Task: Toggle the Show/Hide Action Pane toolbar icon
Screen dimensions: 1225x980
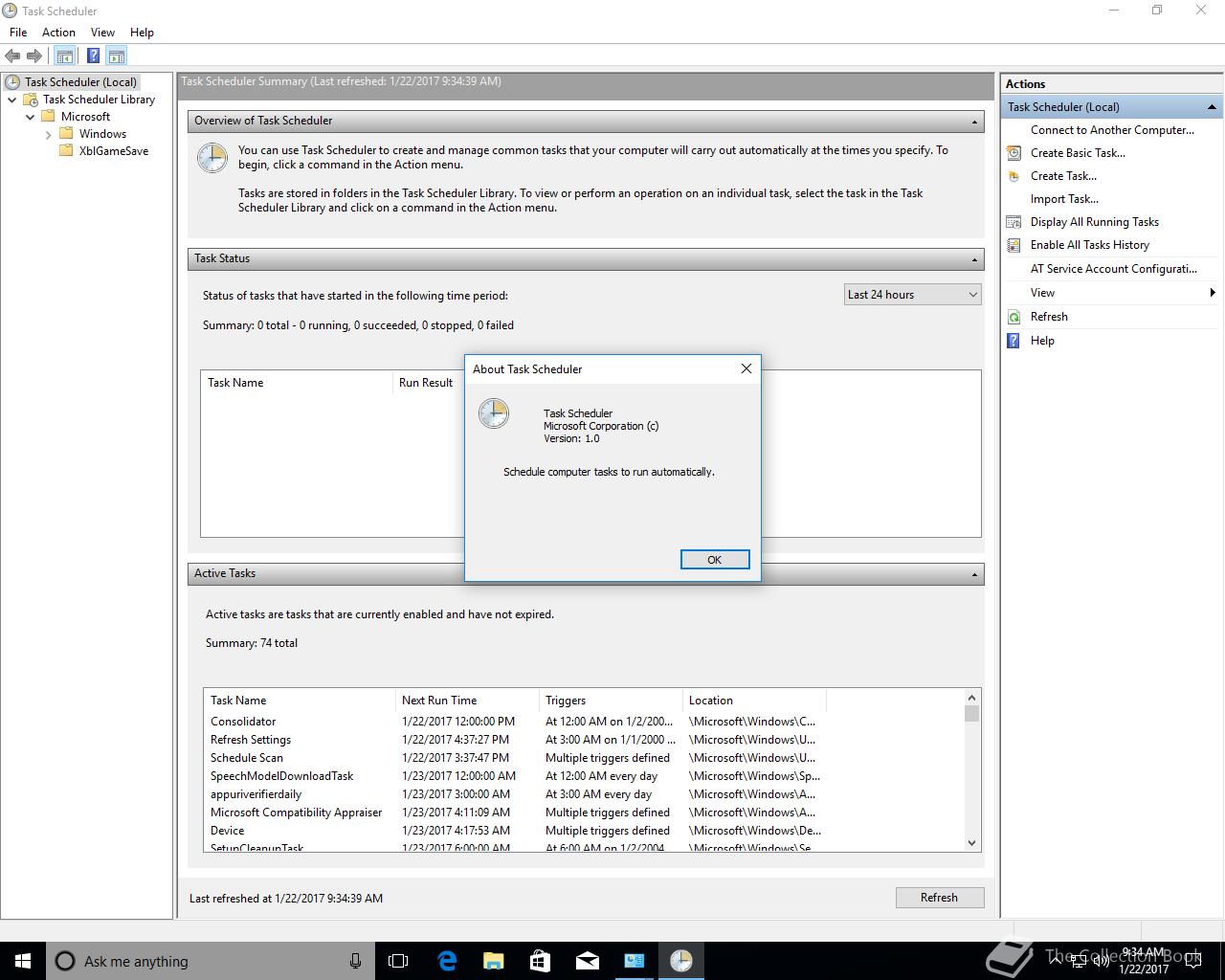Action: coord(116,56)
